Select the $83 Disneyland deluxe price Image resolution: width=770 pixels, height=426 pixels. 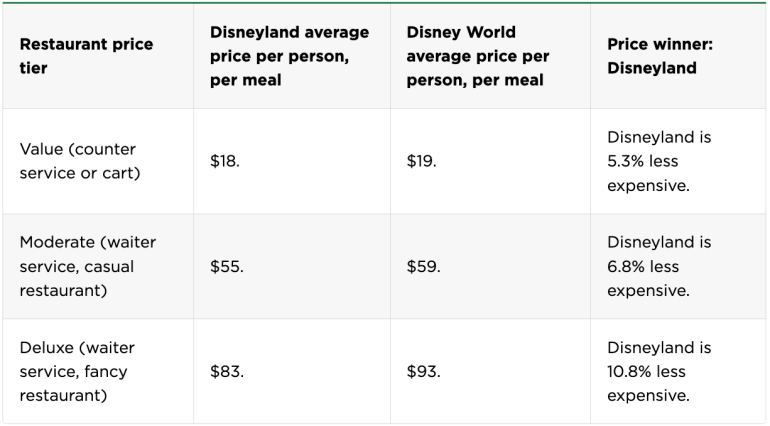226,372
